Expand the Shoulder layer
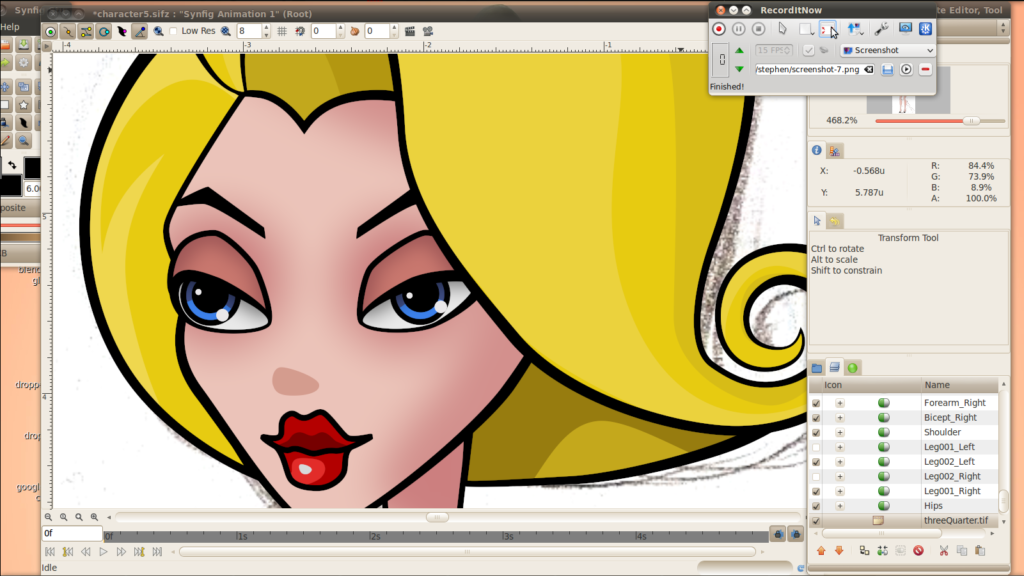1024x576 pixels. (840, 432)
